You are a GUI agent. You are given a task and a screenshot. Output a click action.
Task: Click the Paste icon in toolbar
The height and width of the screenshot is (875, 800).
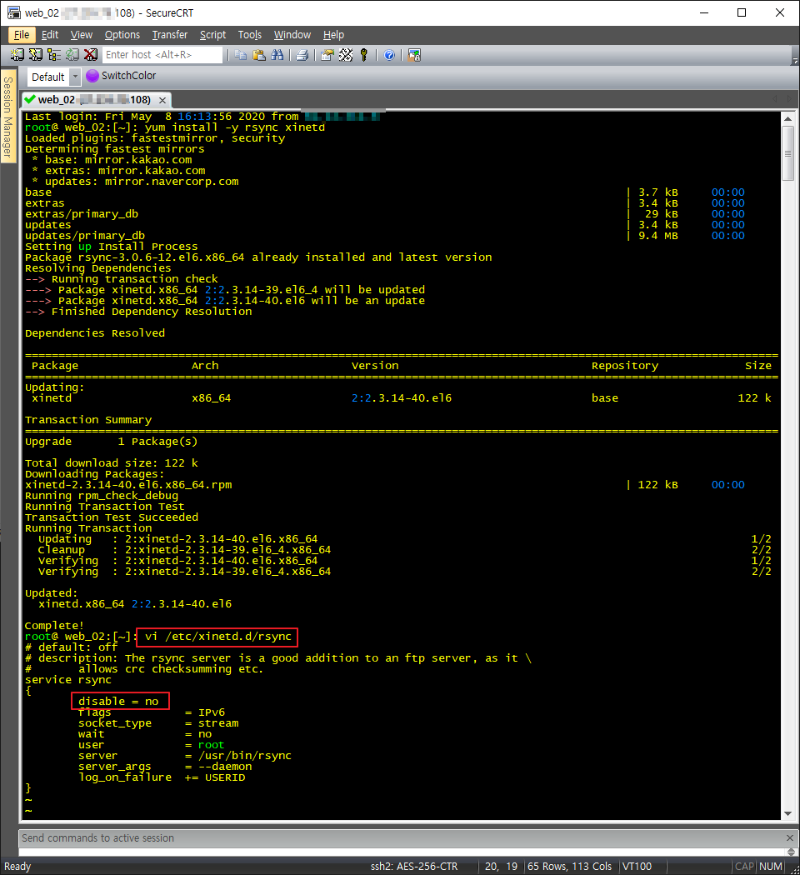pyautogui.click(x=258, y=55)
